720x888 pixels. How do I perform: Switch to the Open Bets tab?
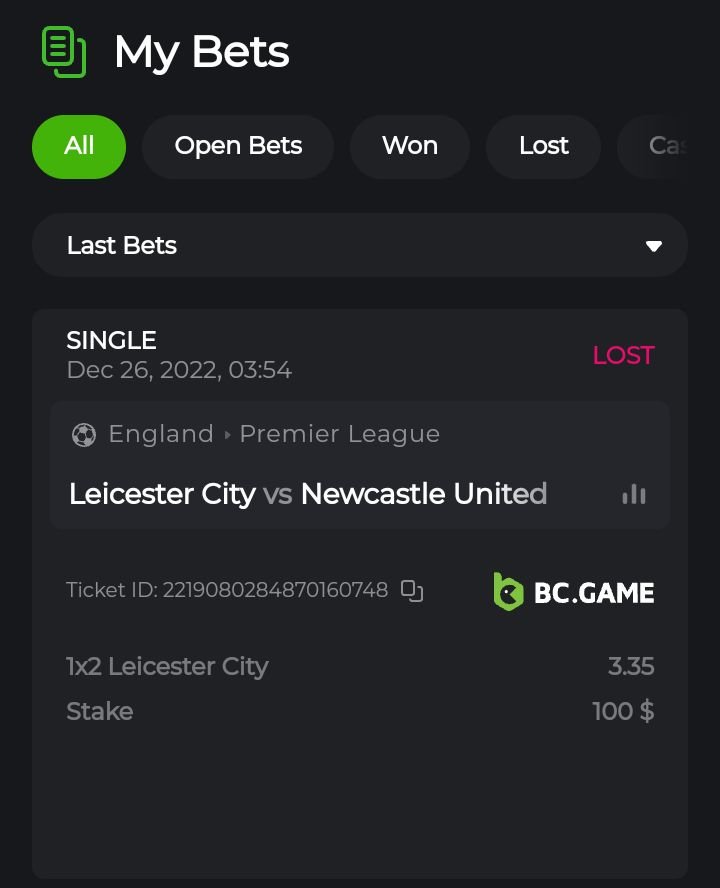tap(238, 146)
